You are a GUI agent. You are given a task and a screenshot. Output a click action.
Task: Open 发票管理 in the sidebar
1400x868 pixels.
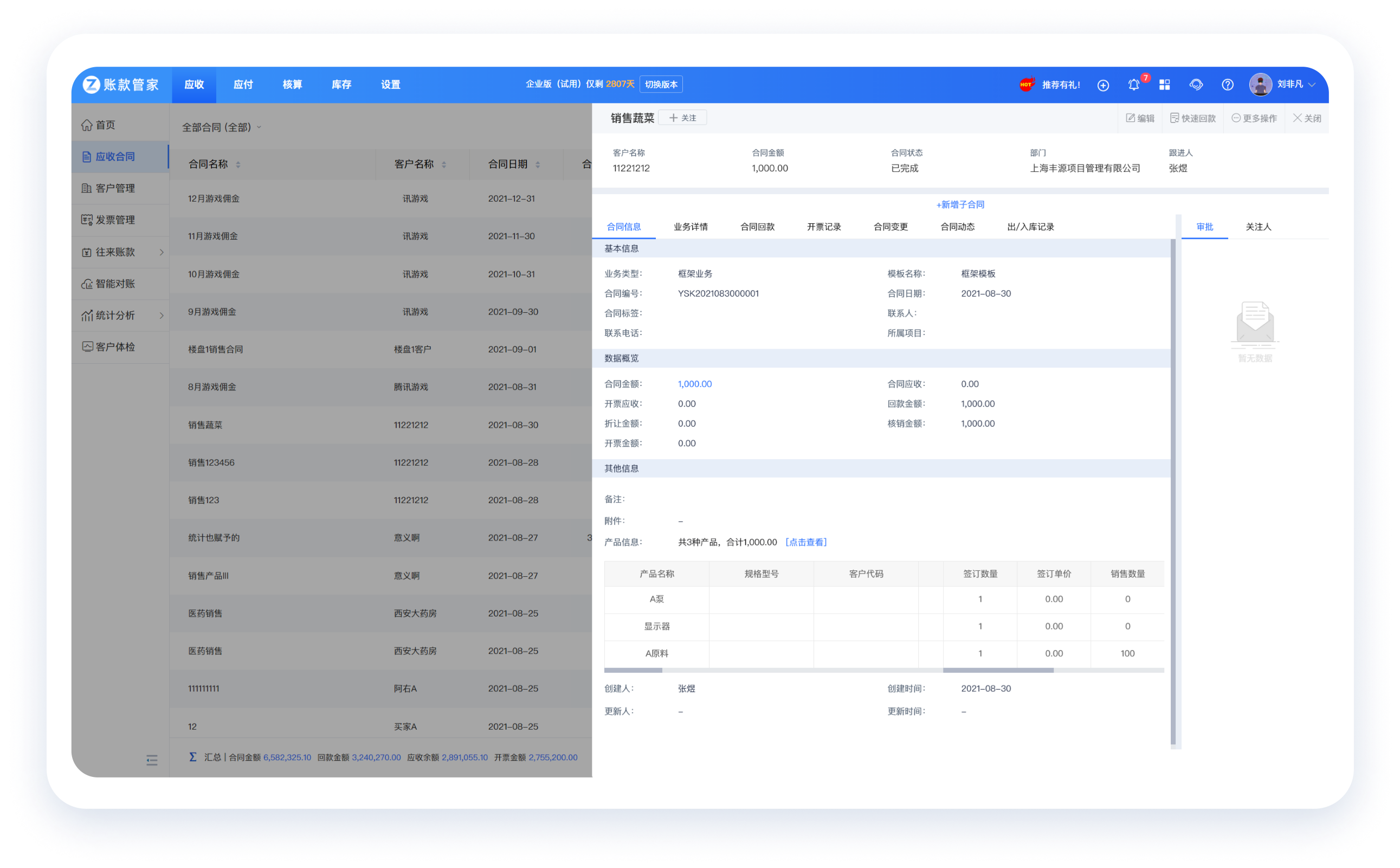coord(115,220)
